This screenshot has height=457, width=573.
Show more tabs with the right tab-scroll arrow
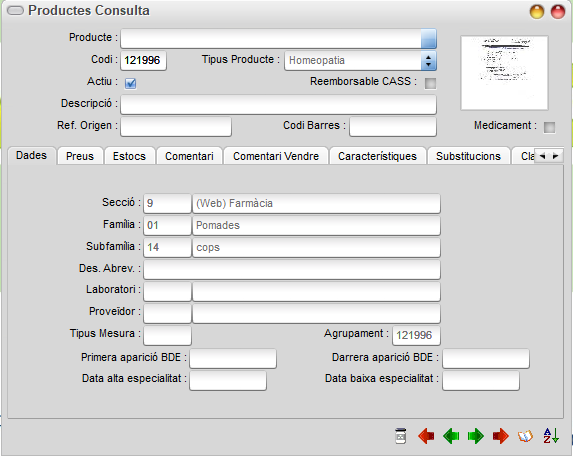tap(556, 156)
